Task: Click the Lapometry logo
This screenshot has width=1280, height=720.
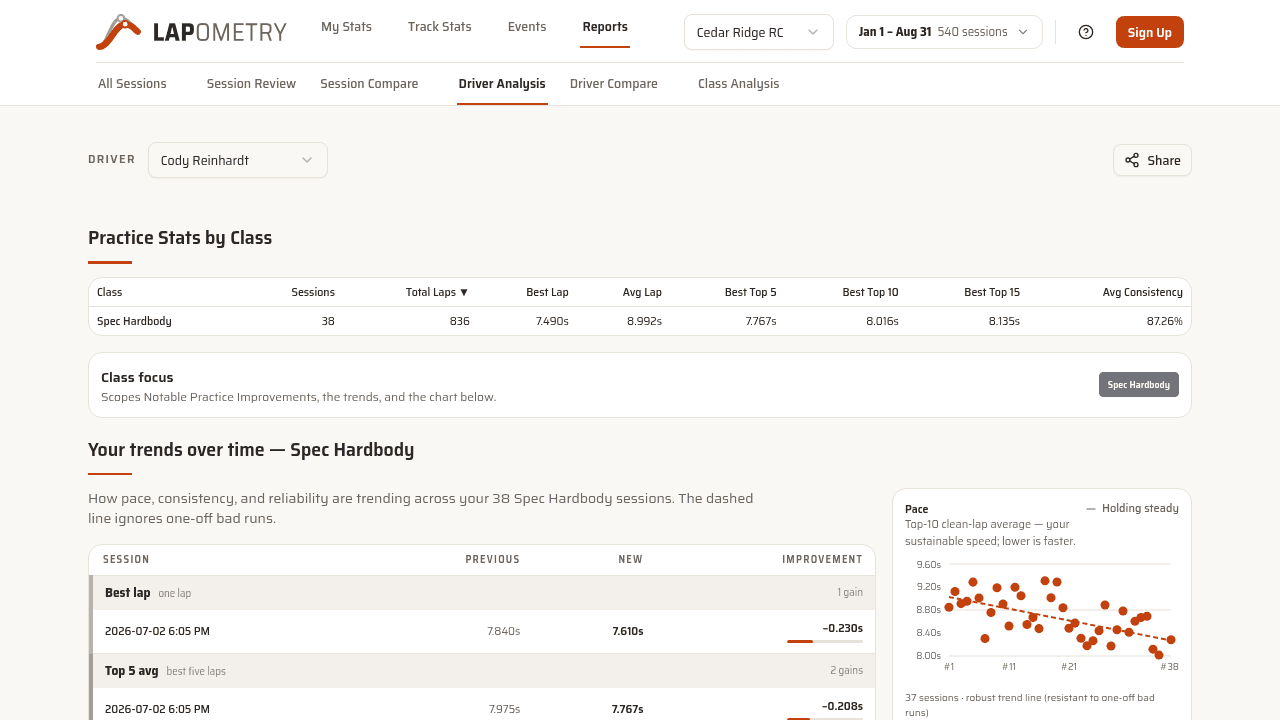Action: coord(191,32)
